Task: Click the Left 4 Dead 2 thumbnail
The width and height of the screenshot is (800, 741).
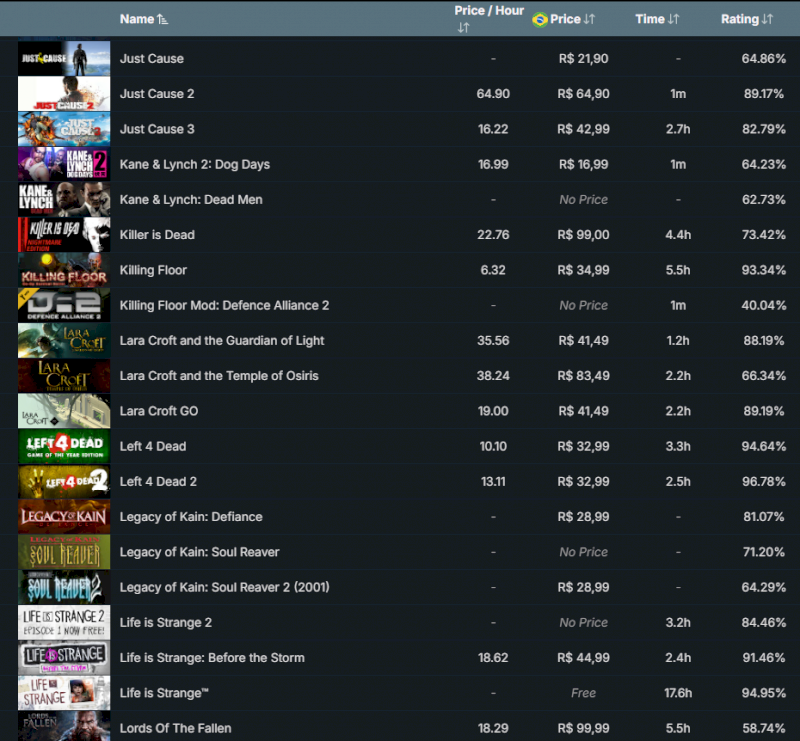Action: coord(64,482)
